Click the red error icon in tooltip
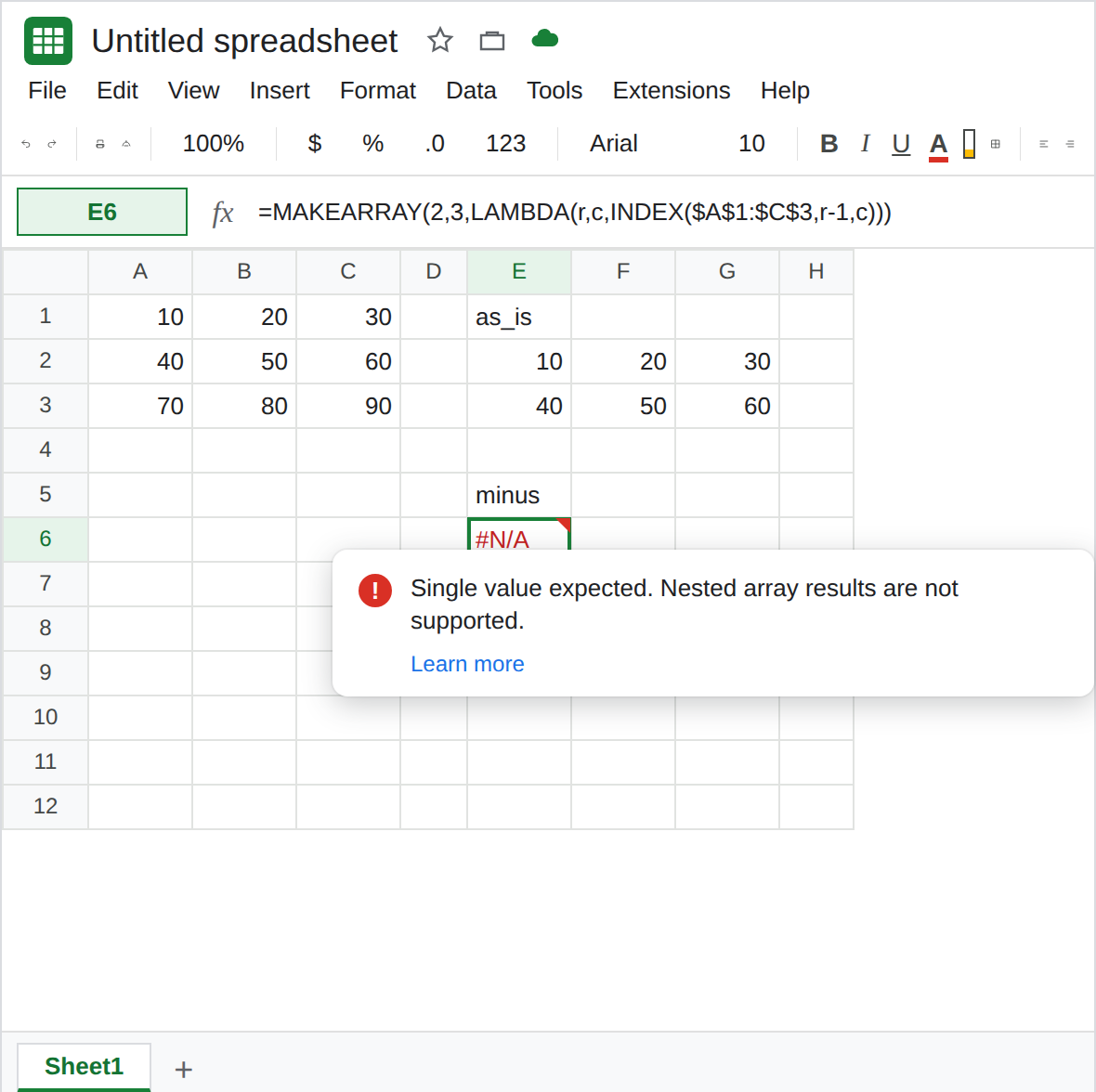1096x1092 pixels. [x=375, y=591]
